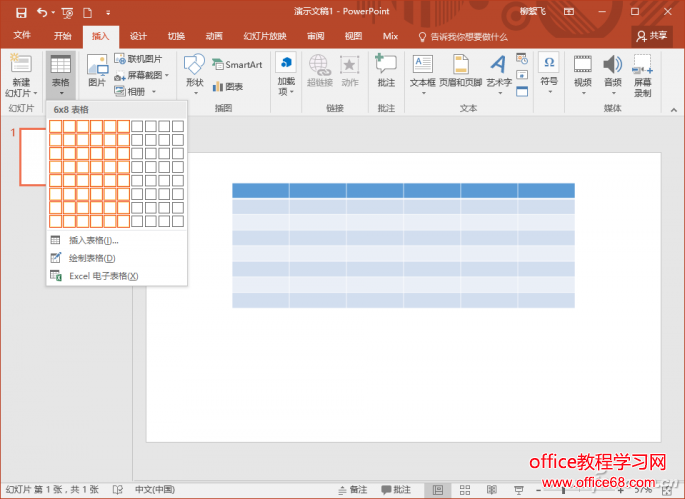Screen dimensions: 685x499
Task: Switch to the 设计 tab
Action: [138, 36]
